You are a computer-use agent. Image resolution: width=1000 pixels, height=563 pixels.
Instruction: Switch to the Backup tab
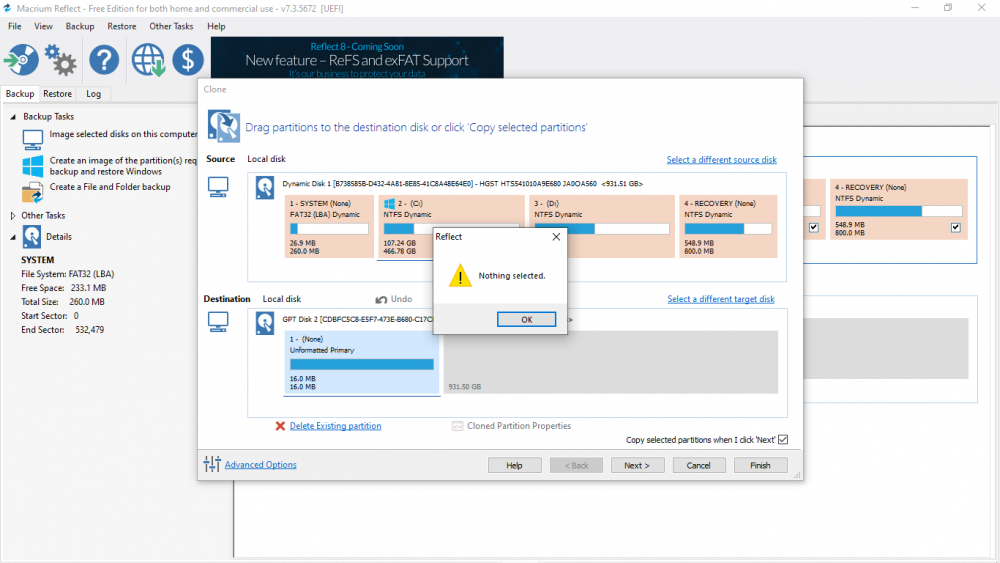point(20,94)
